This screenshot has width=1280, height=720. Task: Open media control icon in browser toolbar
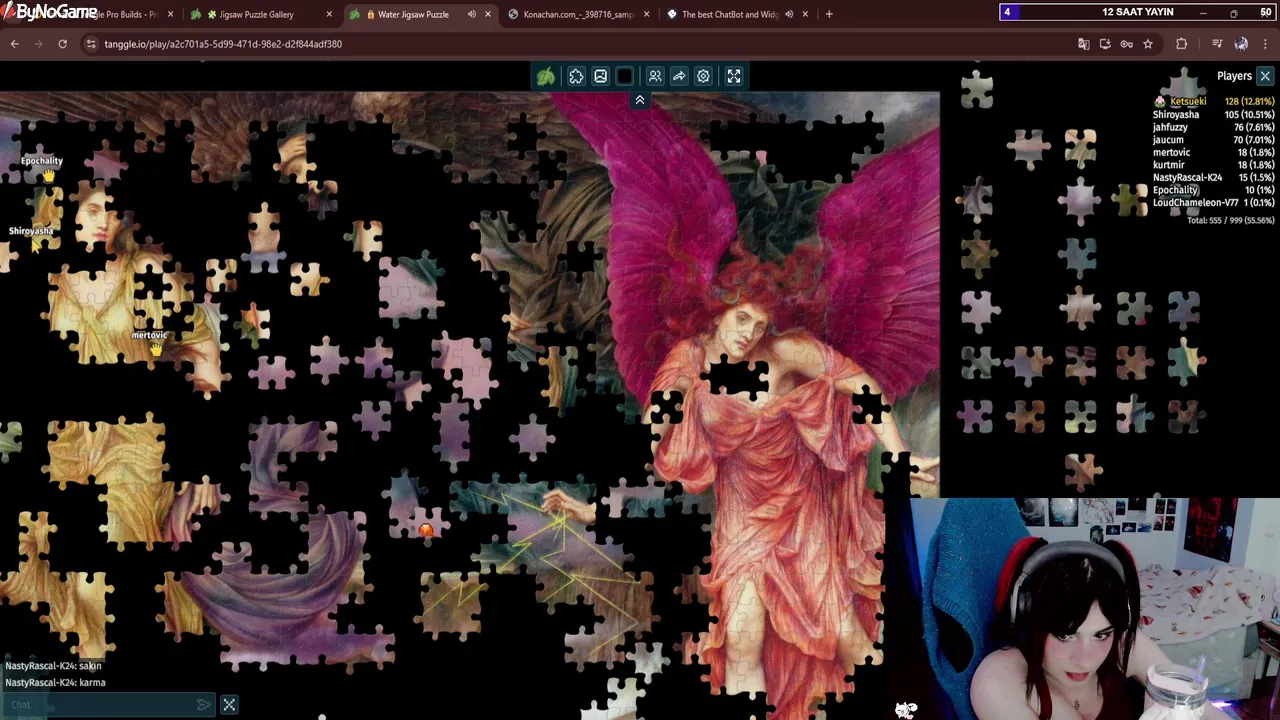[1217, 44]
